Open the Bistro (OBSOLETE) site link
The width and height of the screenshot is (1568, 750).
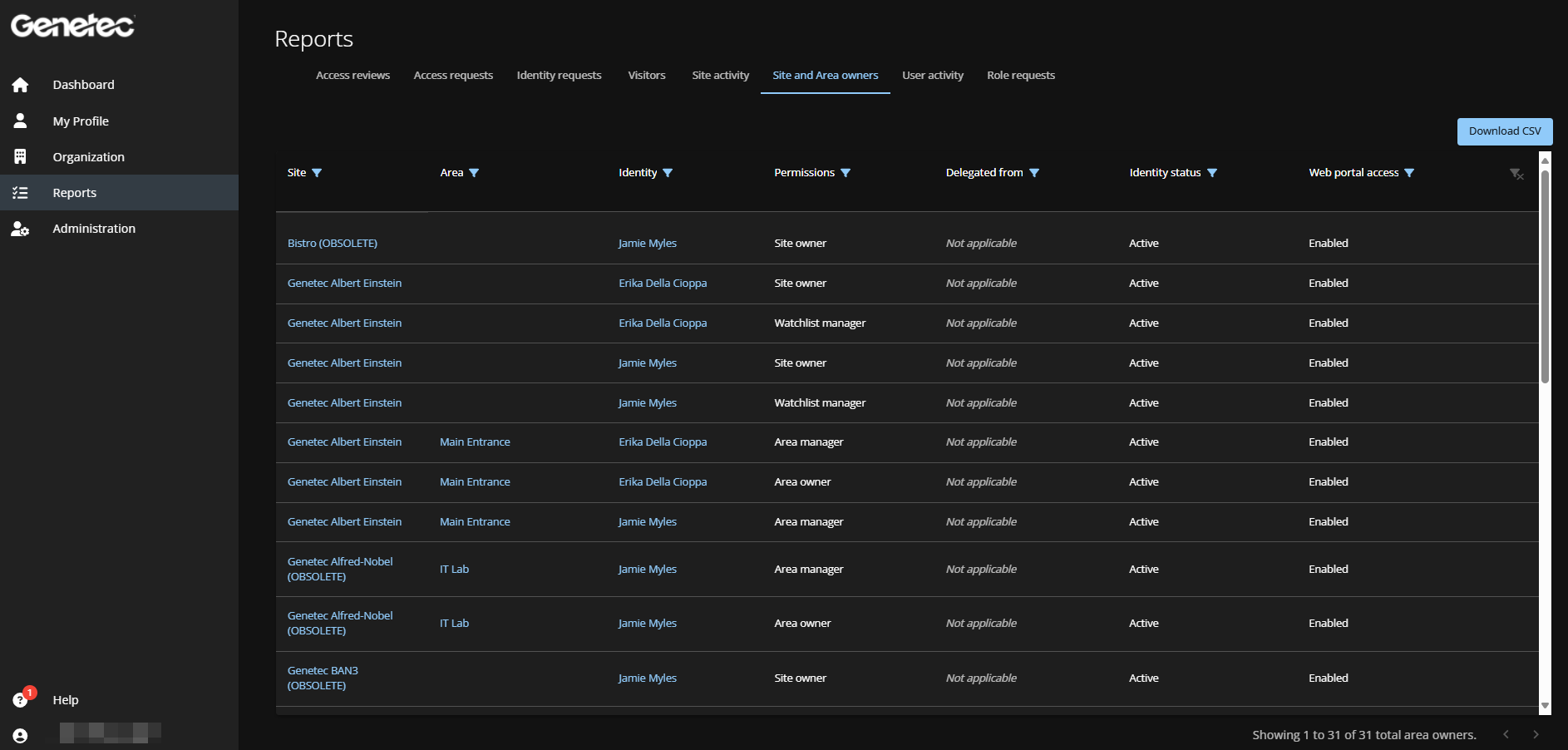click(x=332, y=244)
